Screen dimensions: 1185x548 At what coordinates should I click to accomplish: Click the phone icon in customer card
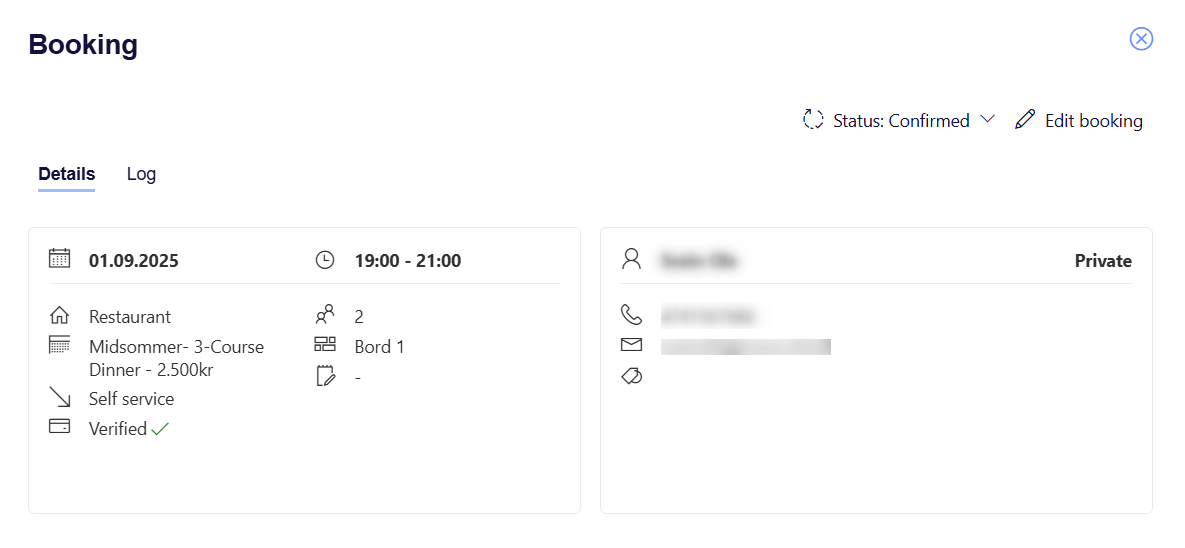pos(631,316)
